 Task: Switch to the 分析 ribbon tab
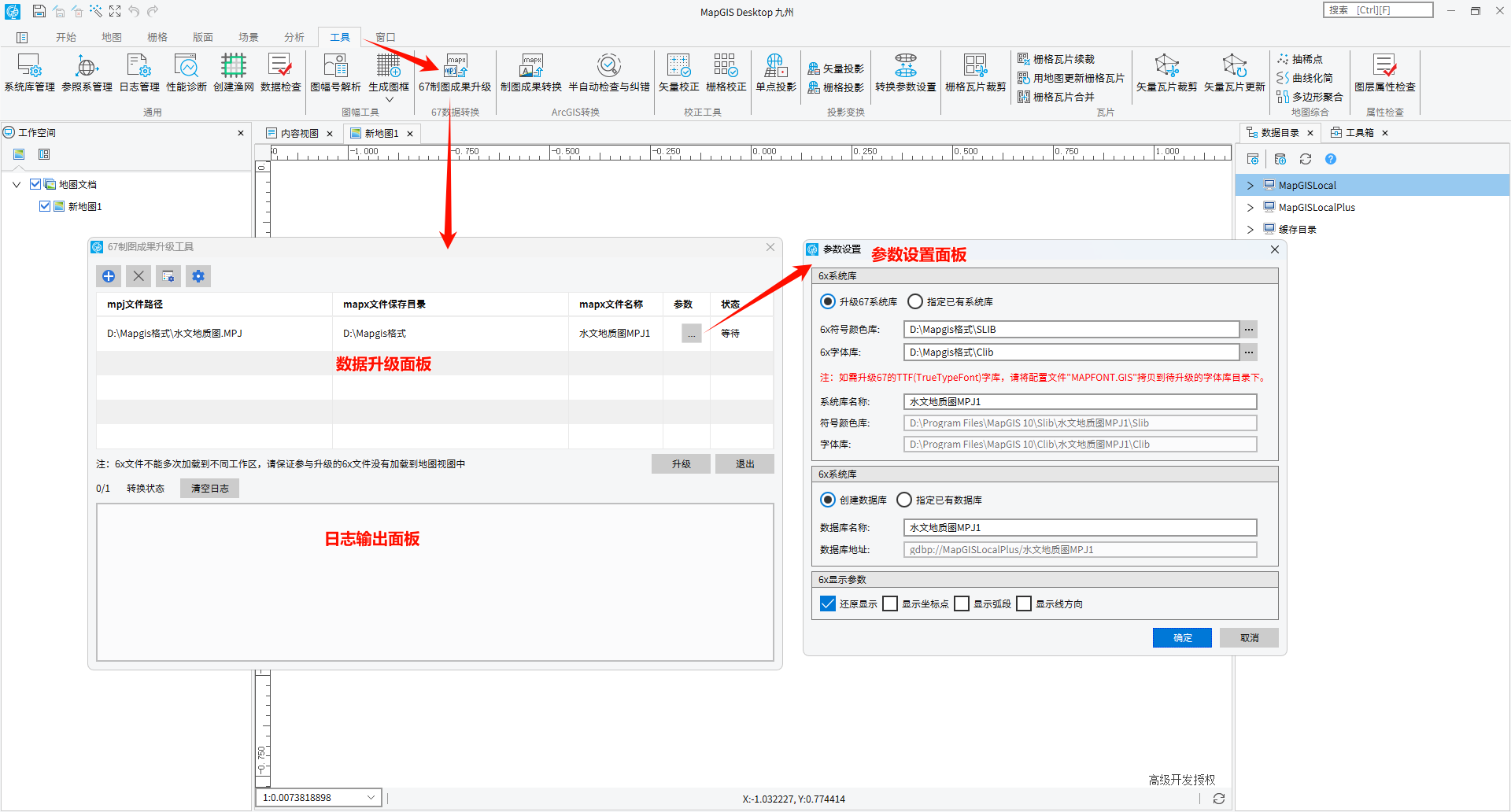click(x=294, y=37)
